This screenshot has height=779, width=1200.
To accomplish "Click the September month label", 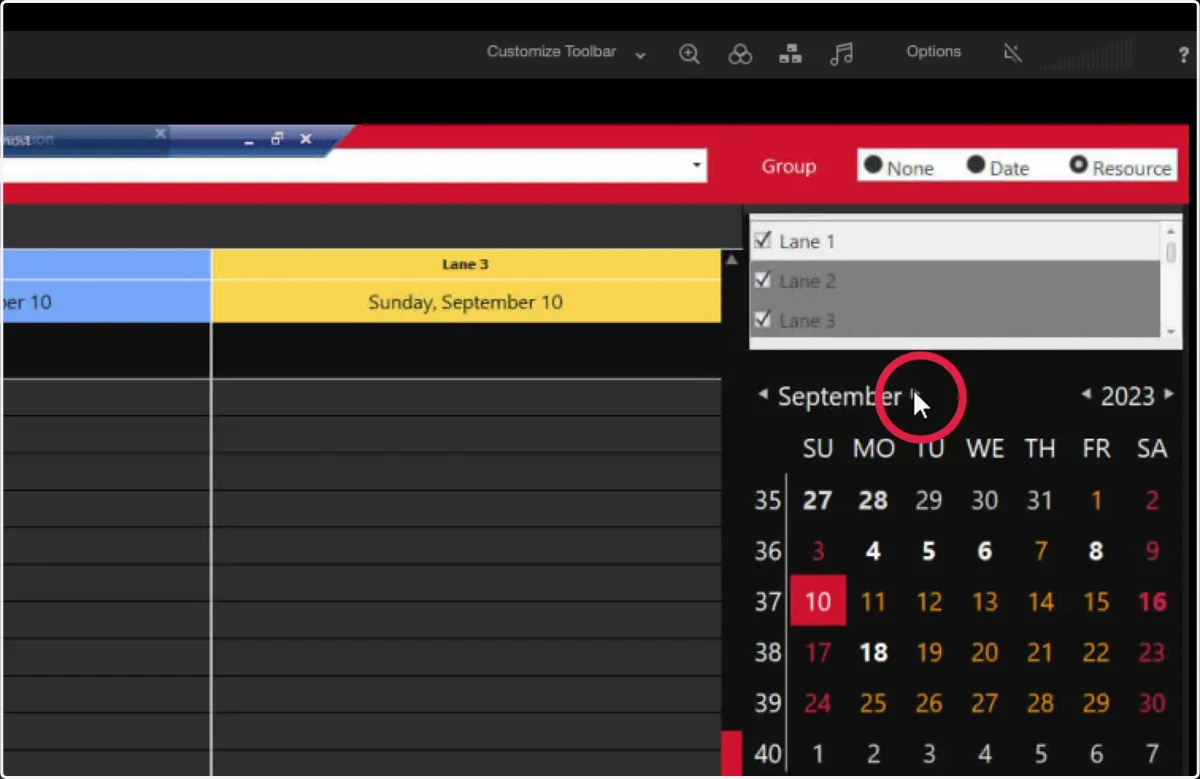I will click(839, 397).
